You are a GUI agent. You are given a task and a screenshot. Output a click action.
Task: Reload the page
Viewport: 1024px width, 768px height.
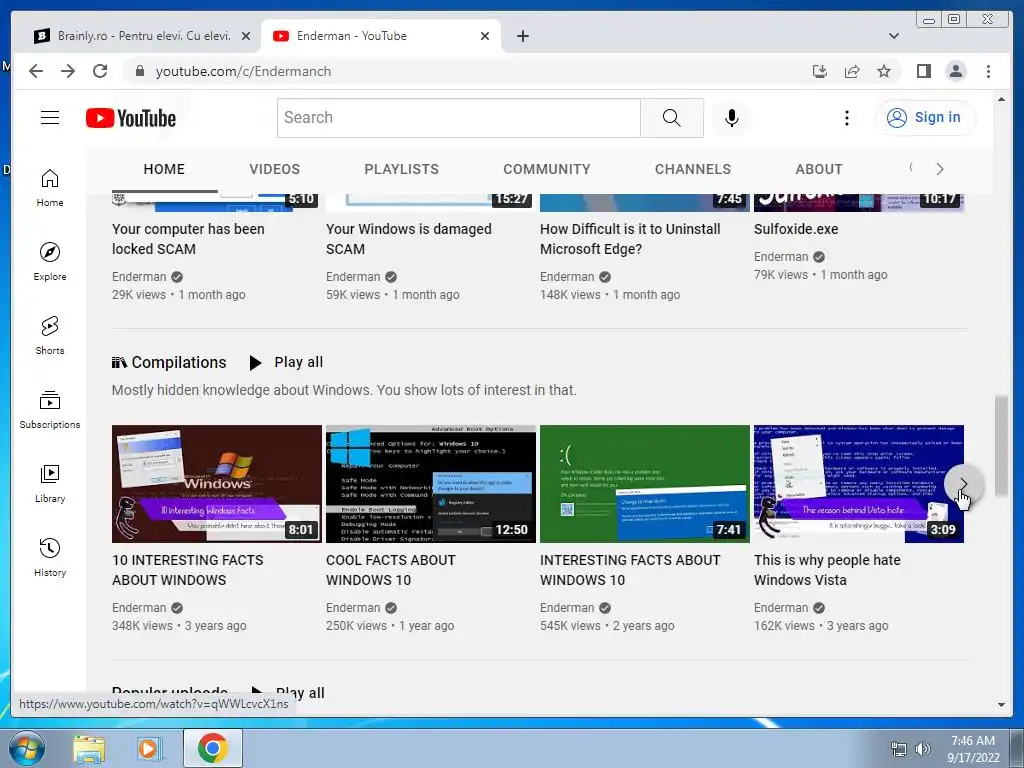pyautogui.click(x=100, y=71)
